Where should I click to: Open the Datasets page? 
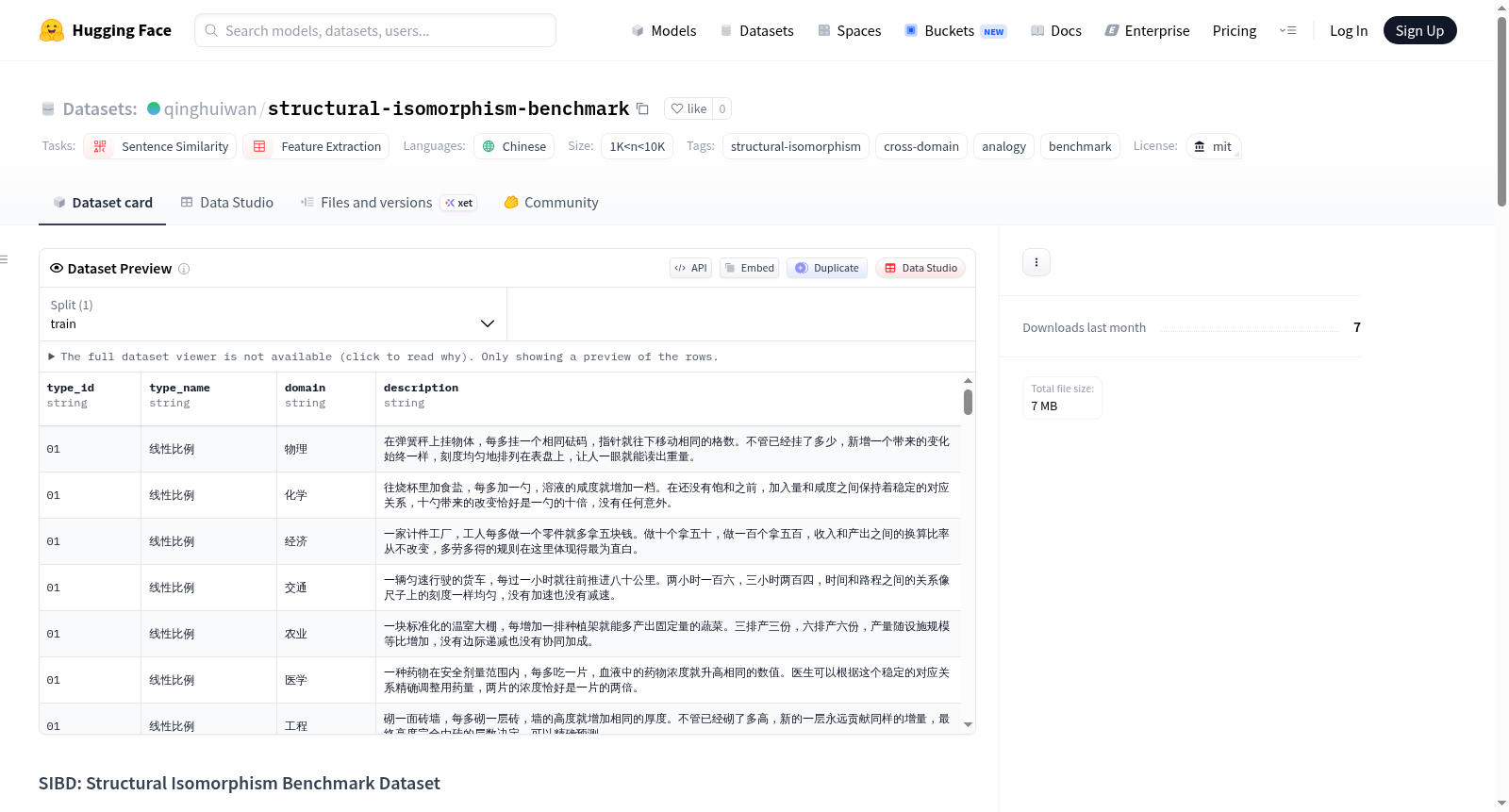[756, 31]
